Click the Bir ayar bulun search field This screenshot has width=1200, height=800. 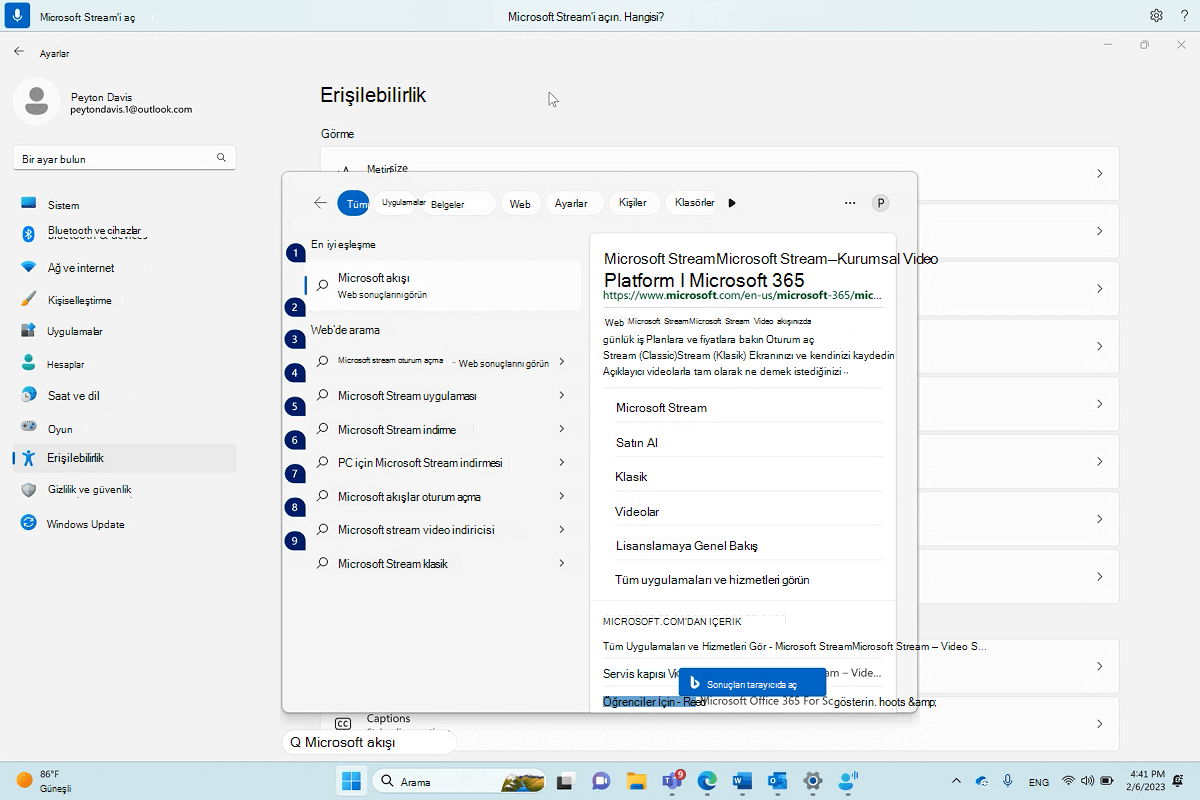124,158
